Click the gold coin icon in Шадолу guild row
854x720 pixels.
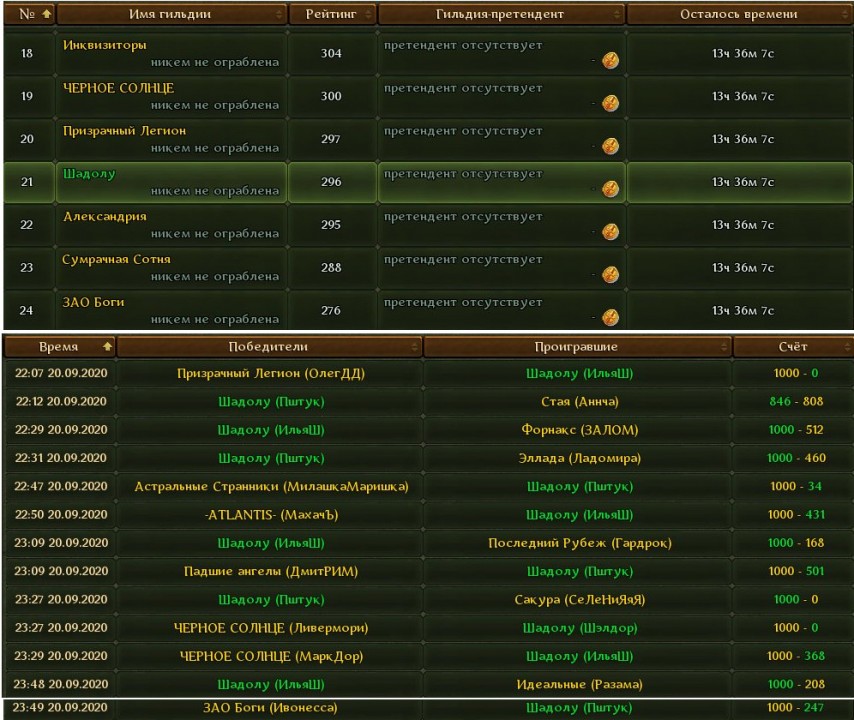click(610, 188)
